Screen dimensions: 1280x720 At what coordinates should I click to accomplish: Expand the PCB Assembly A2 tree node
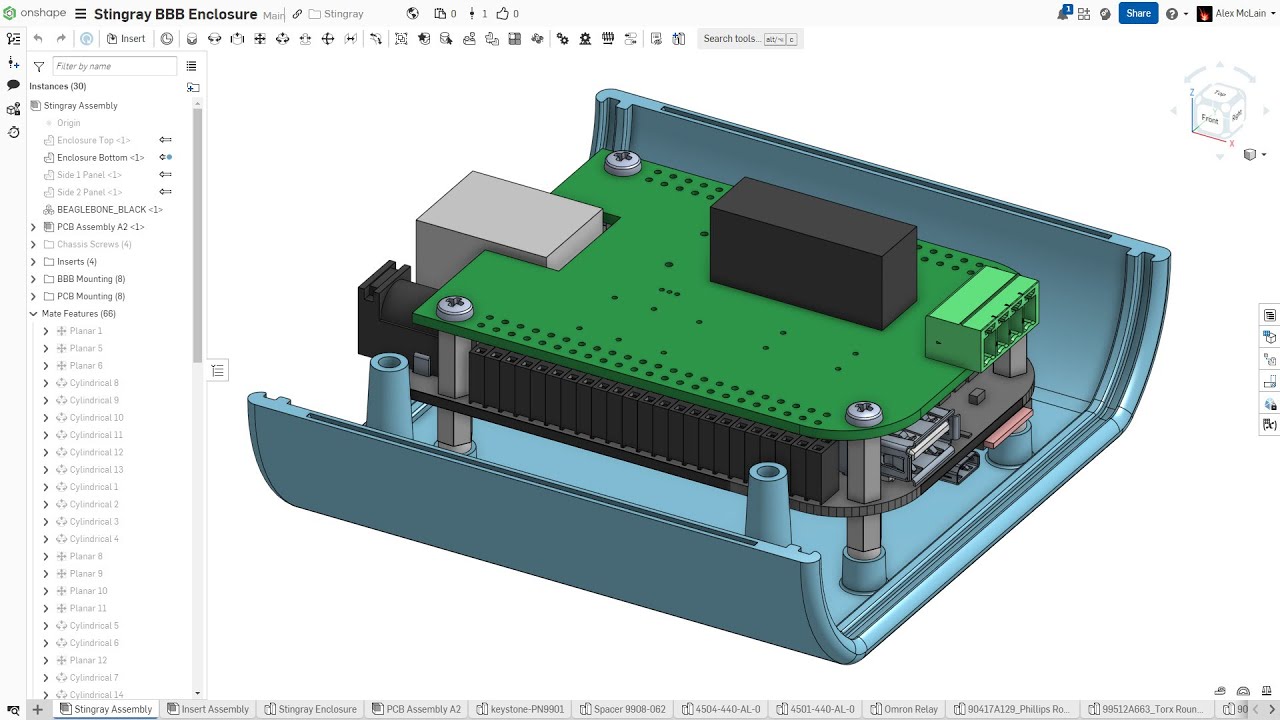(x=34, y=227)
